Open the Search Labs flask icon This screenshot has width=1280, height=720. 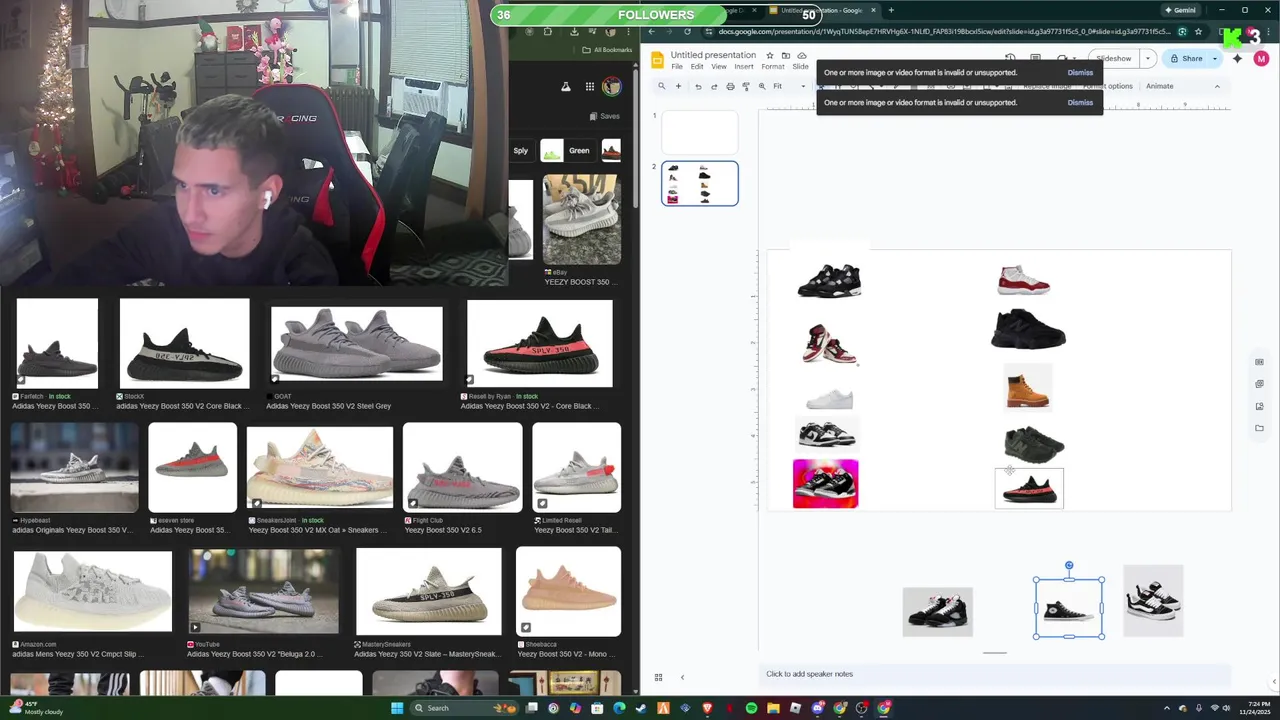pos(566,87)
